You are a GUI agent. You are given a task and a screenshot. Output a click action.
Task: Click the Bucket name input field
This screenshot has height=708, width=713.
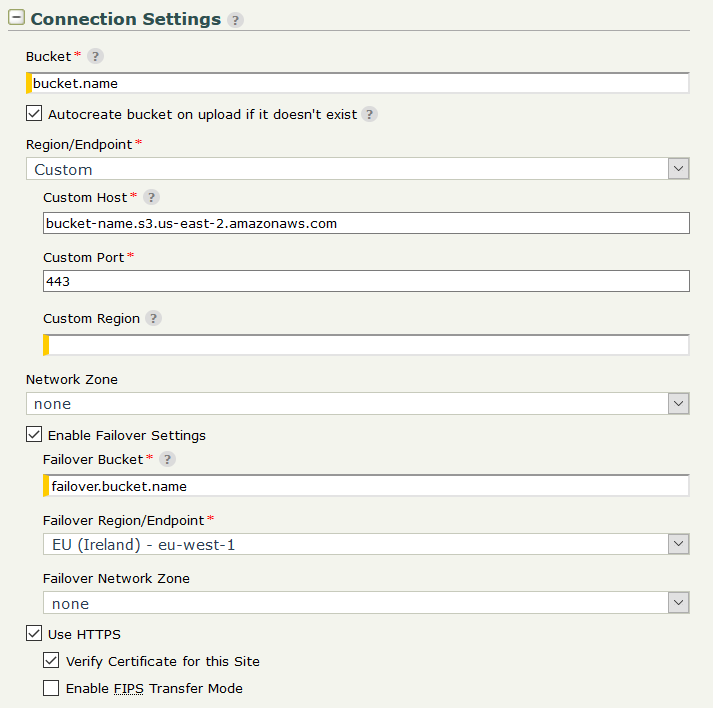click(x=360, y=84)
